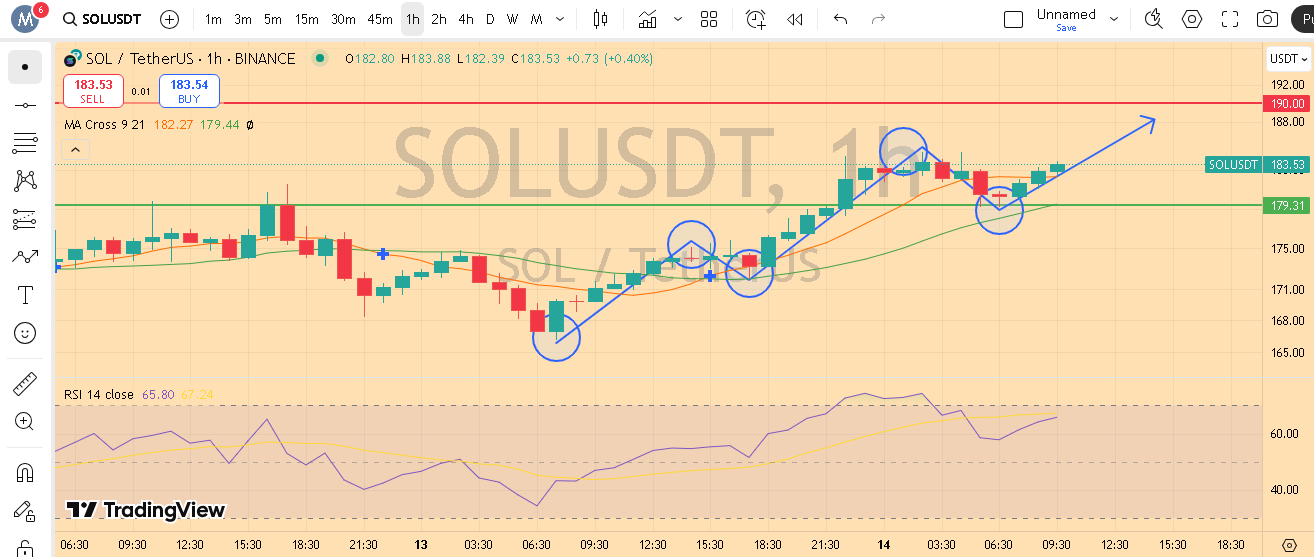Screen dimensions: 1314x557
Task: Click the +0.73 (+0.40%) change text
Action: click(609, 59)
